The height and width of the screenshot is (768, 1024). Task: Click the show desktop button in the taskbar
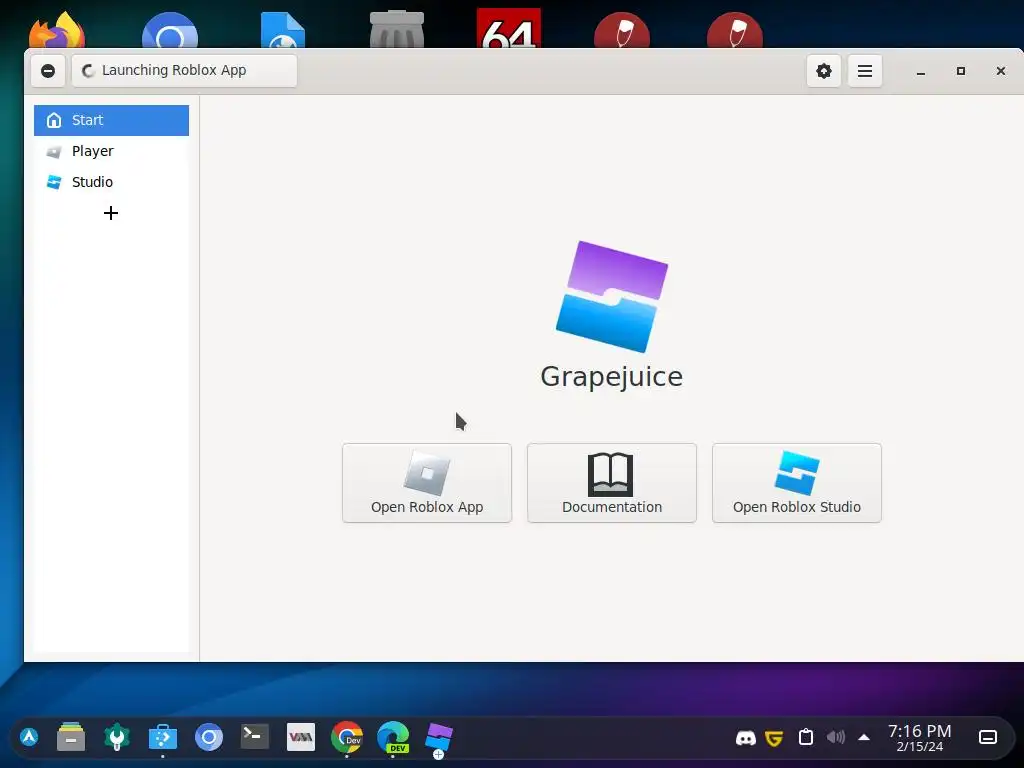pos(988,737)
